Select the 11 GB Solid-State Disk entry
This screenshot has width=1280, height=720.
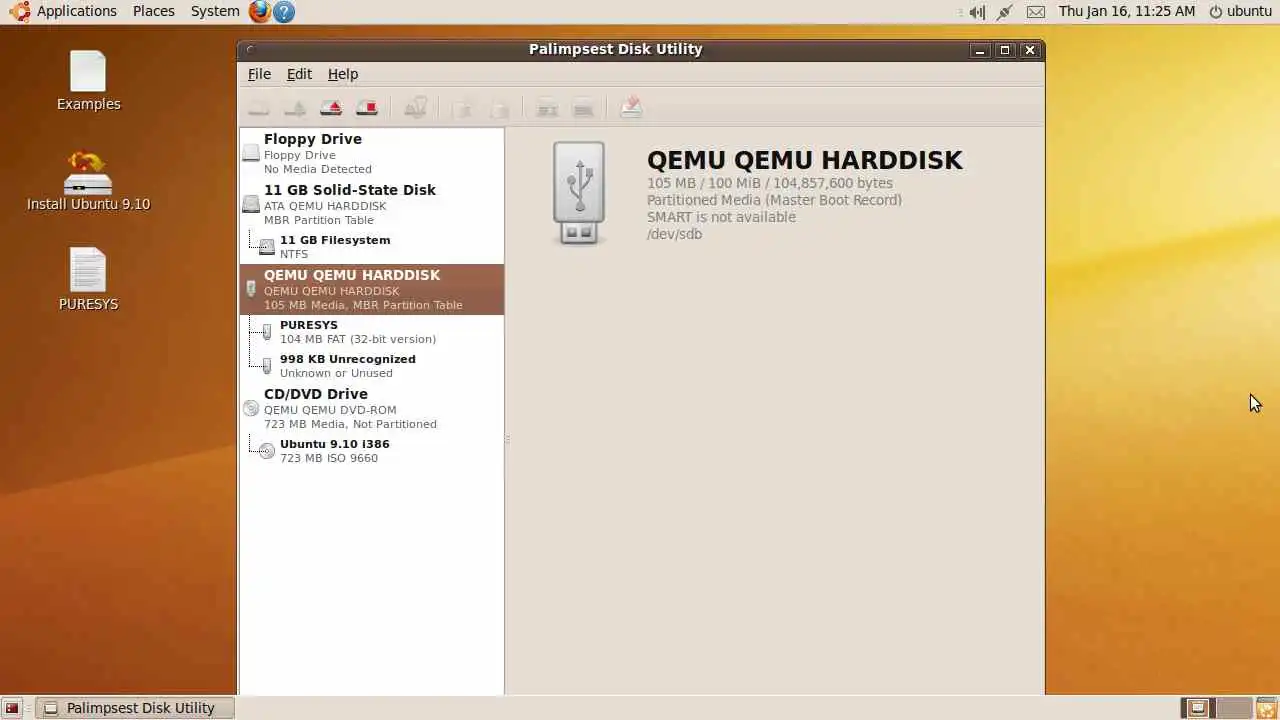371,204
